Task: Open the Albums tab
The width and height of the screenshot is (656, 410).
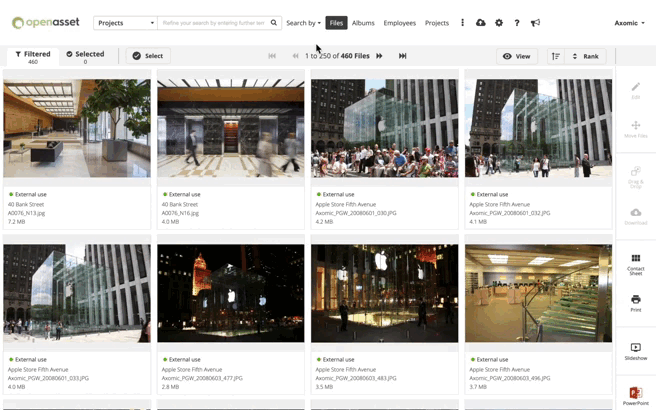Action: [x=363, y=23]
